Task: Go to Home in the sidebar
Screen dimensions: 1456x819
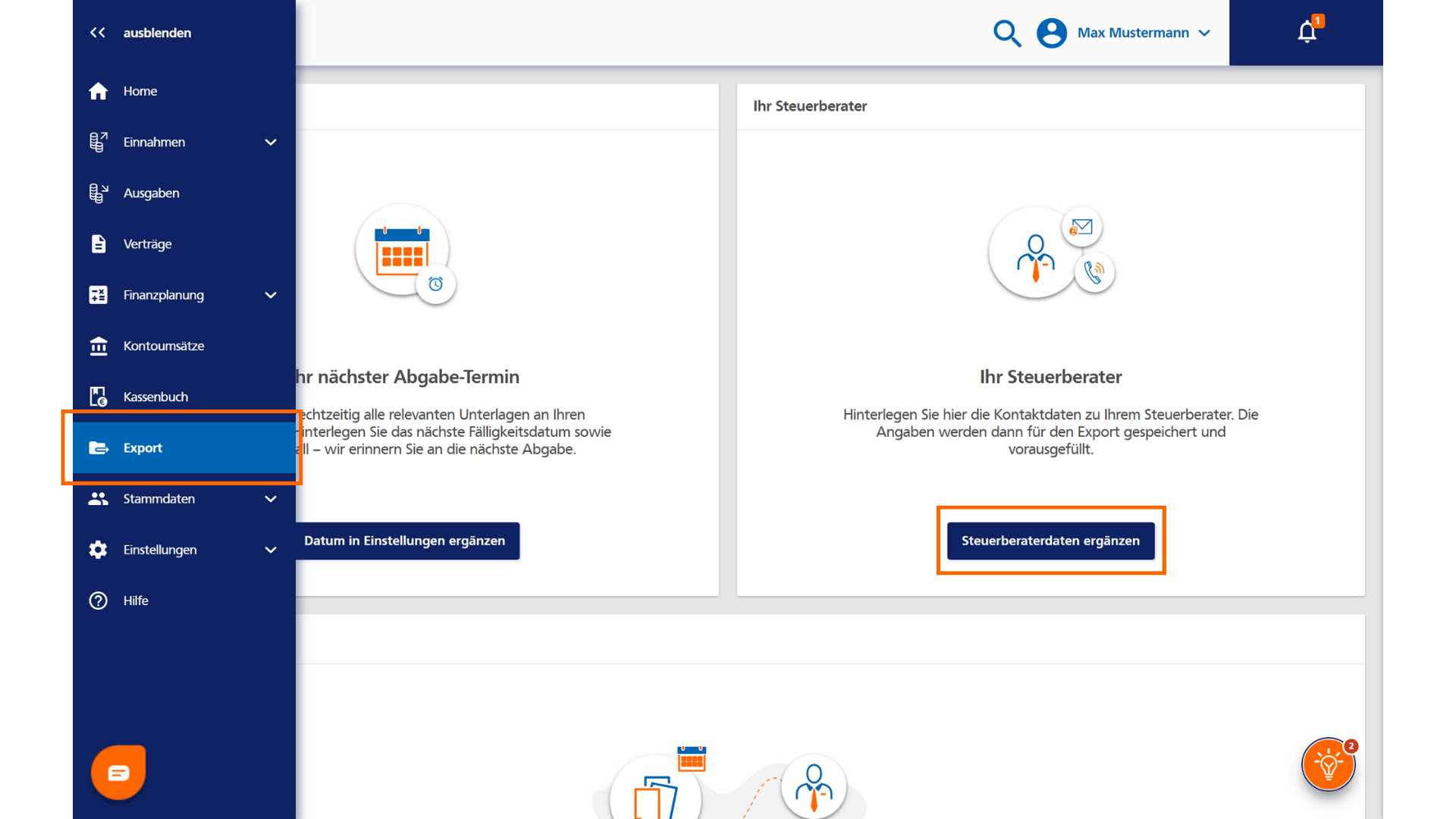Action: coord(184,91)
